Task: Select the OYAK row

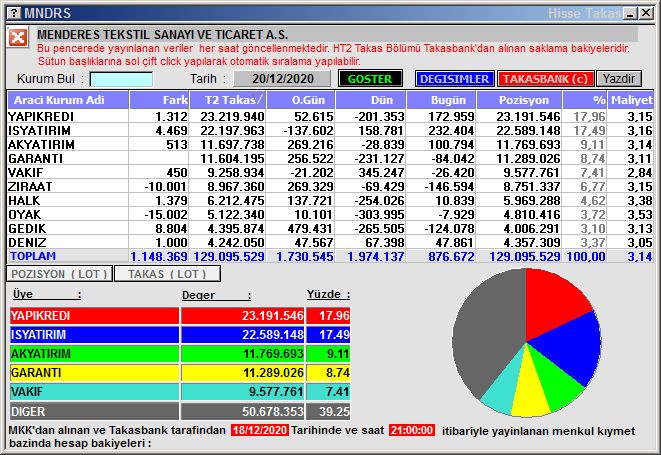Action: (x=330, y=214)
